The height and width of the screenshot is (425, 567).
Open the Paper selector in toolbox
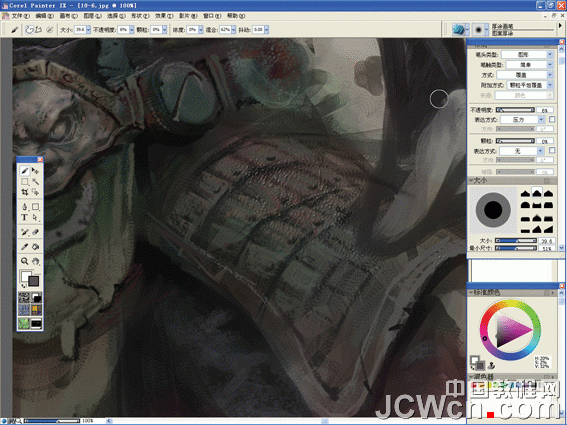(24, 298)
